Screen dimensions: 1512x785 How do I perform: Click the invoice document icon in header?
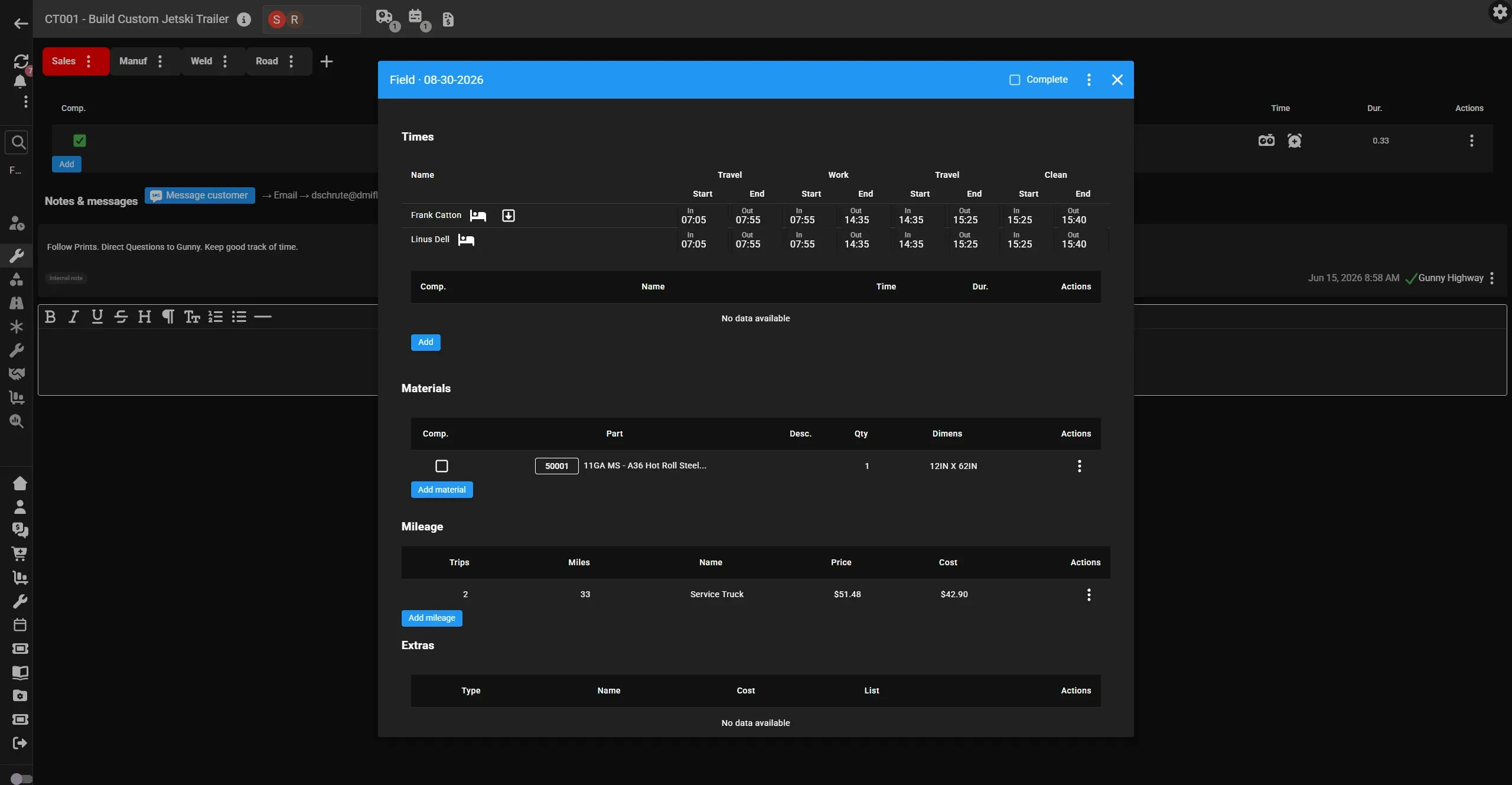[x=448, y=19]
